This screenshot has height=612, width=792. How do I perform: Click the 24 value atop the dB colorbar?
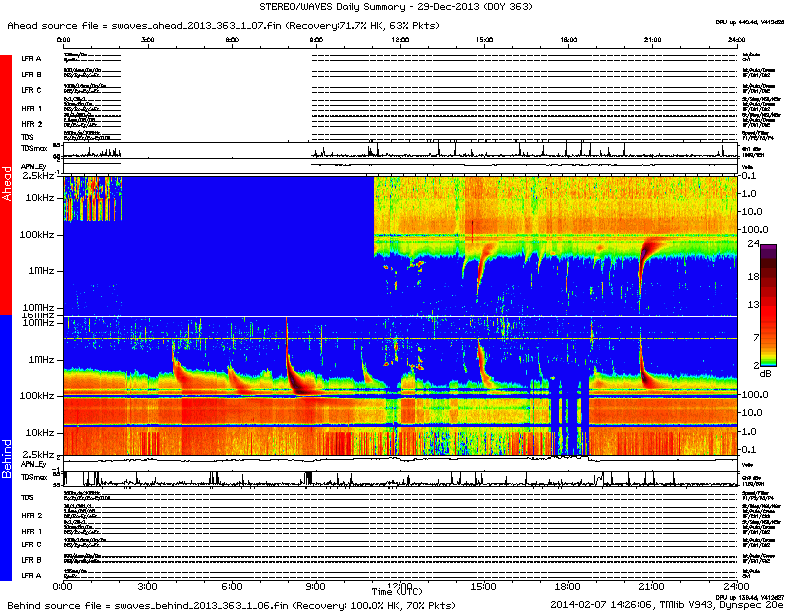pos(755,243)
